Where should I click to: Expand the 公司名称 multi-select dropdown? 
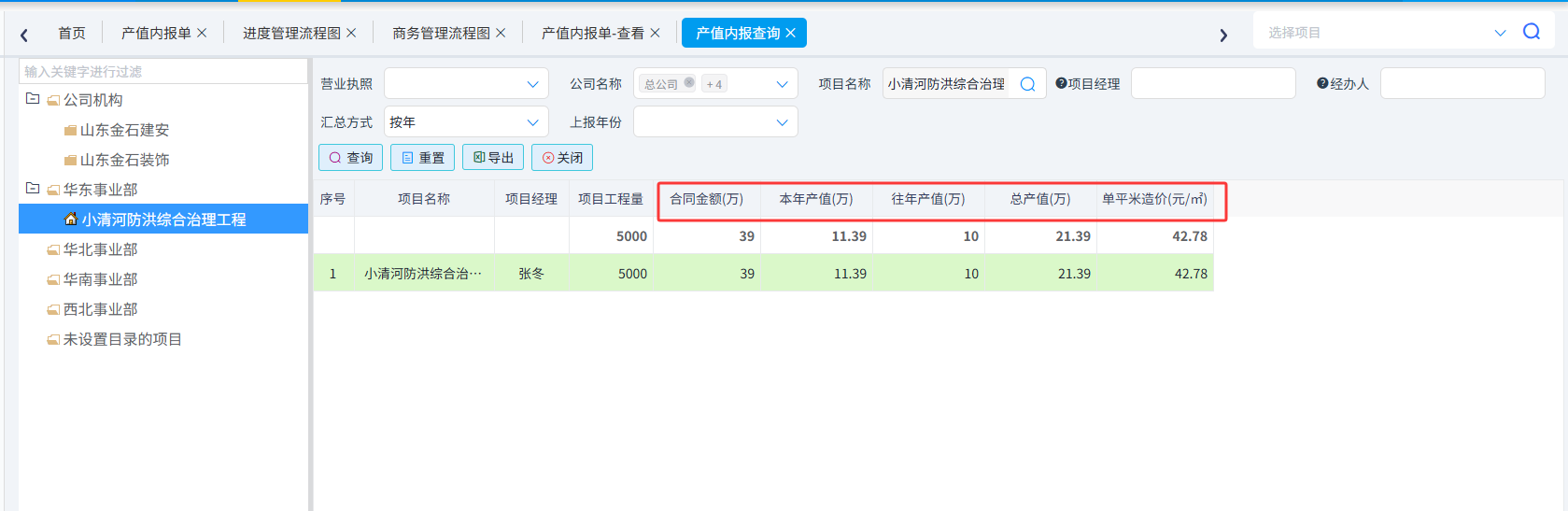[x=782, y=84]
